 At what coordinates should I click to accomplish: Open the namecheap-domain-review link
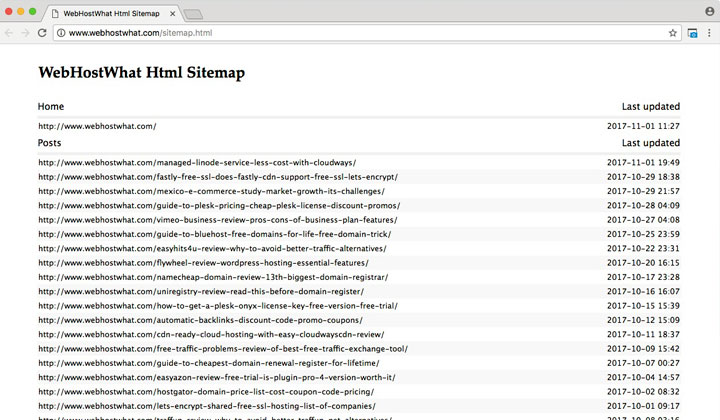(x=213, y=277)
